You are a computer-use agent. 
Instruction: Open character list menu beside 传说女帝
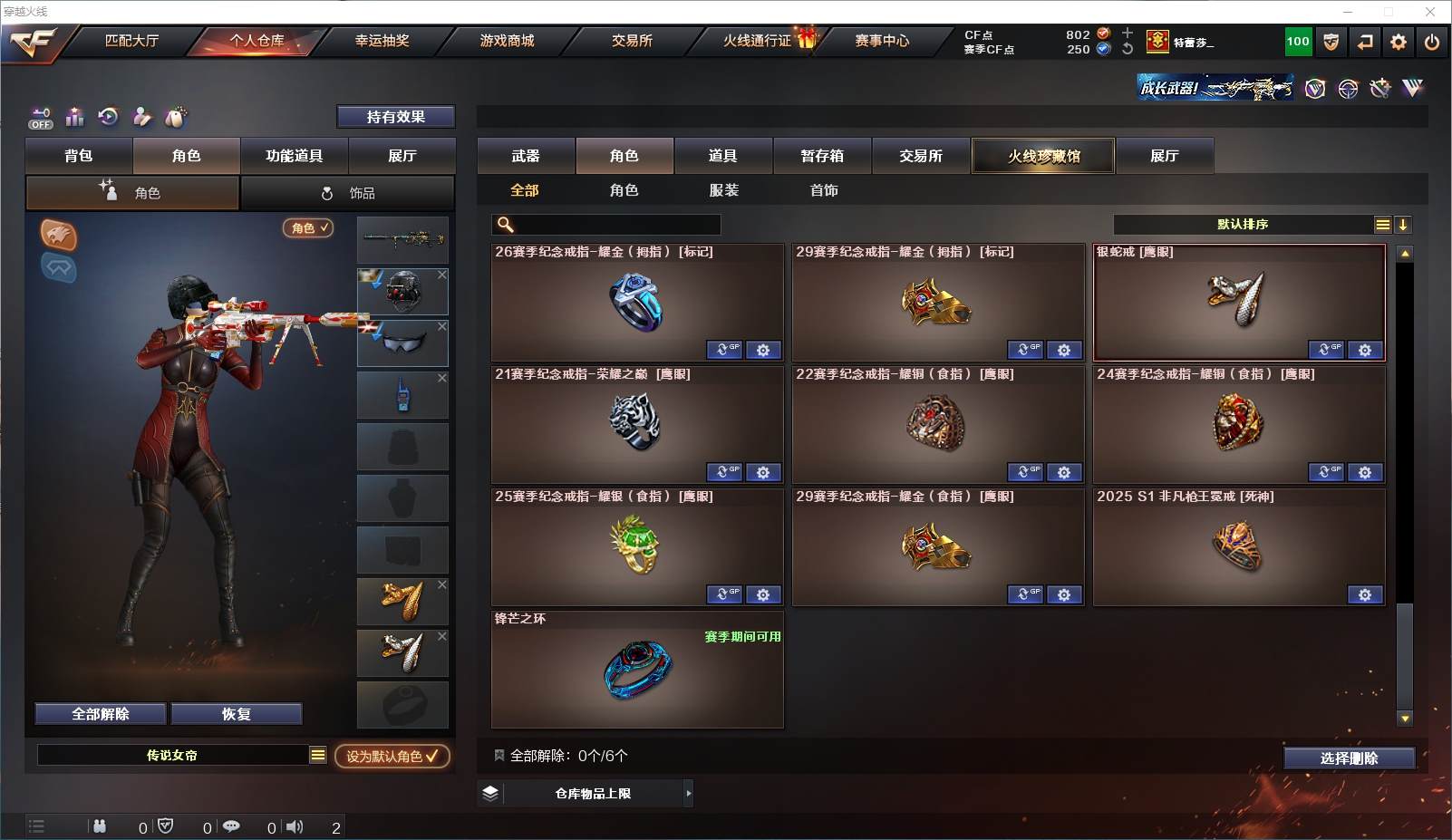(x=318, y=755)
